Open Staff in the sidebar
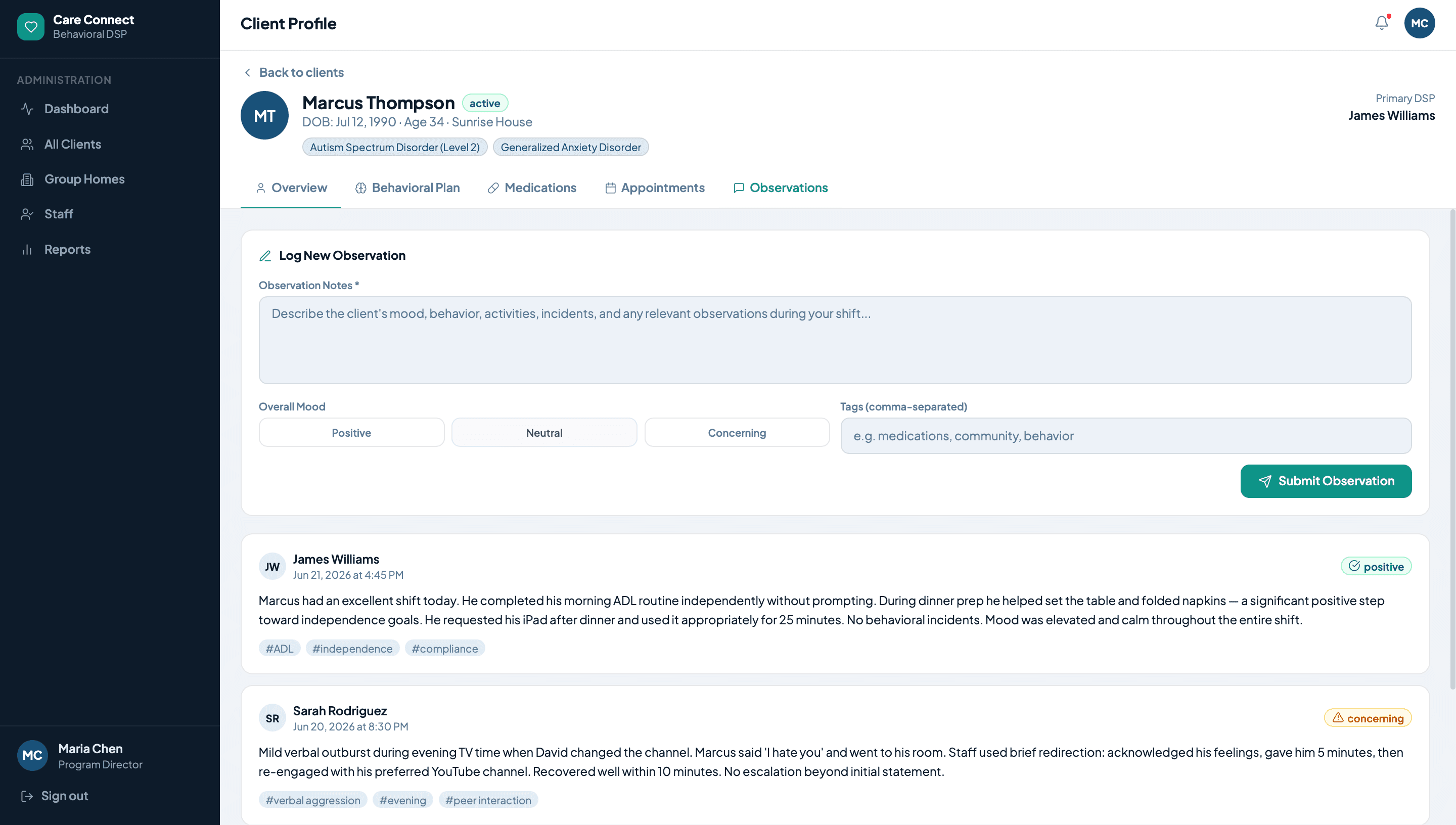 click(110, 214)
